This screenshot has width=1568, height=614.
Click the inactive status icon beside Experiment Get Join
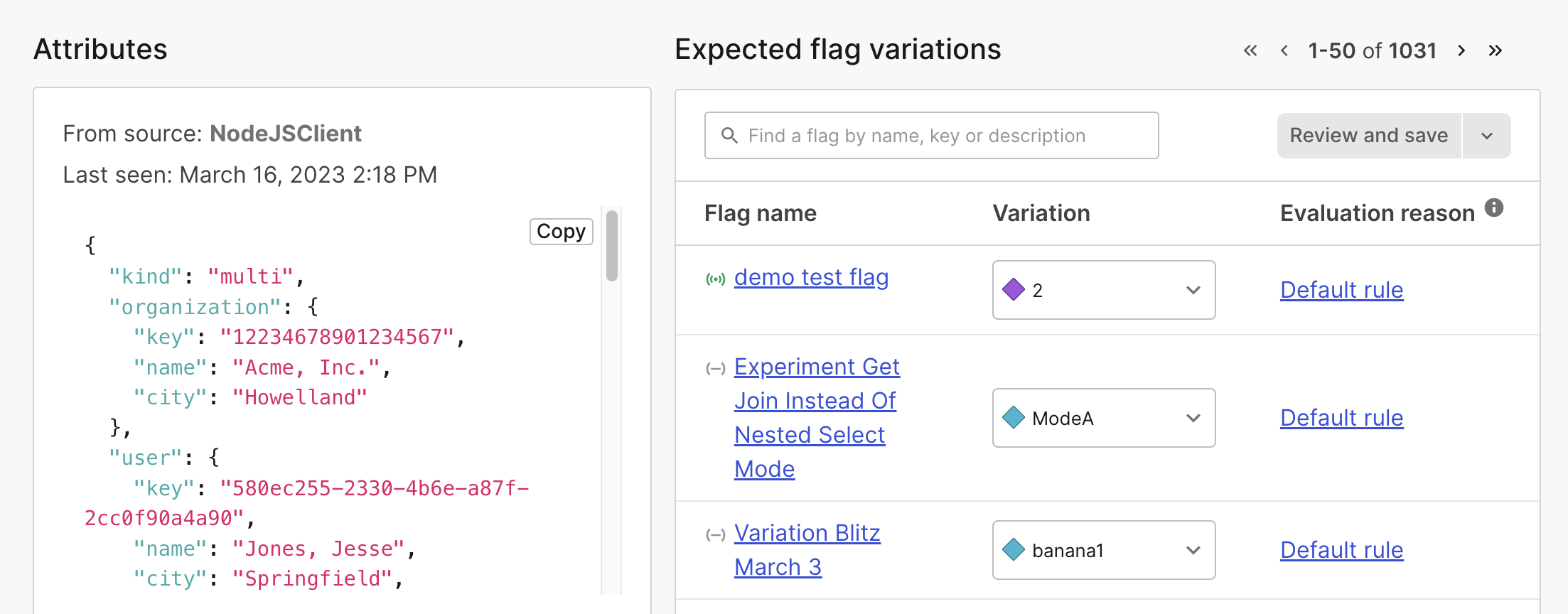(716, 368)
